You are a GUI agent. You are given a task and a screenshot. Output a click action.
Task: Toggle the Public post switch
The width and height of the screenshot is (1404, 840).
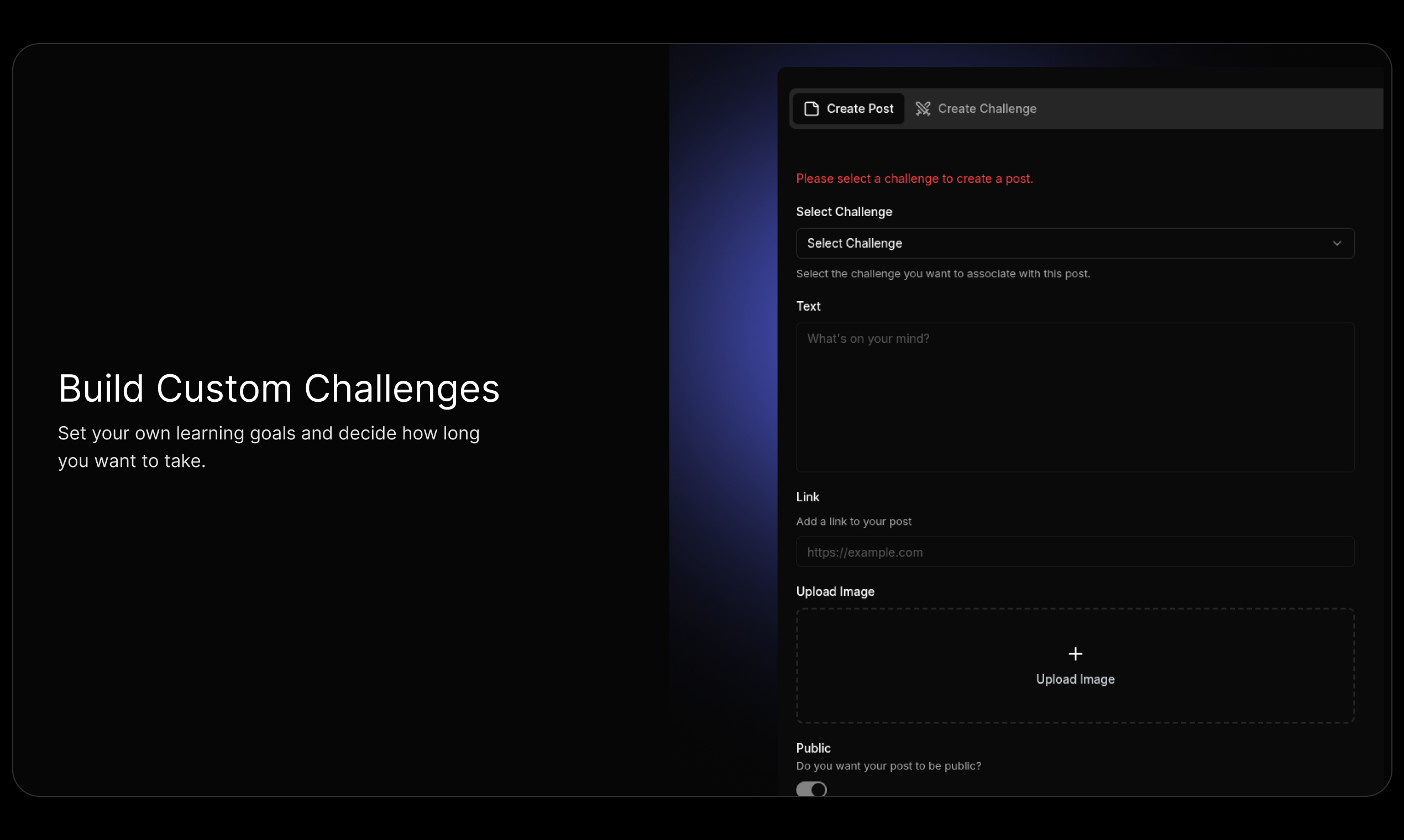pyautogui.click(x=811, y=789)
